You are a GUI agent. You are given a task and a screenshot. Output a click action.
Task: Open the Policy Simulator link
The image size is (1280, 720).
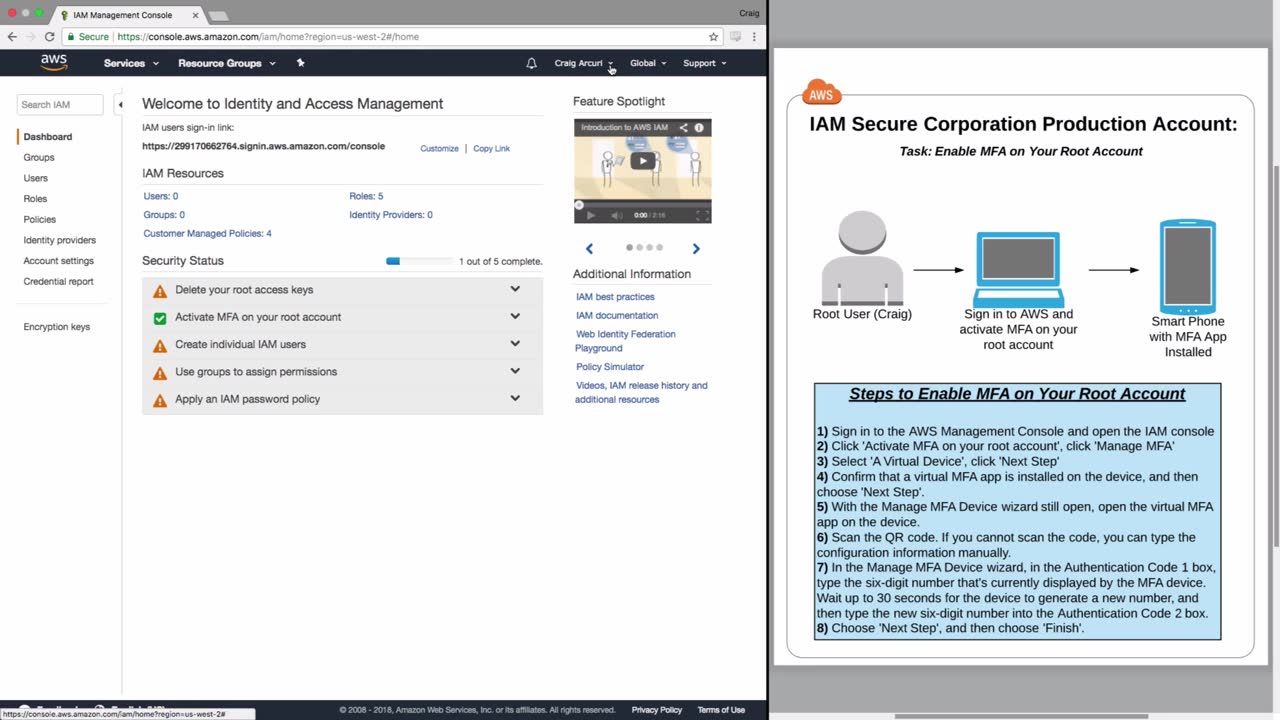[x=610, y=367]
